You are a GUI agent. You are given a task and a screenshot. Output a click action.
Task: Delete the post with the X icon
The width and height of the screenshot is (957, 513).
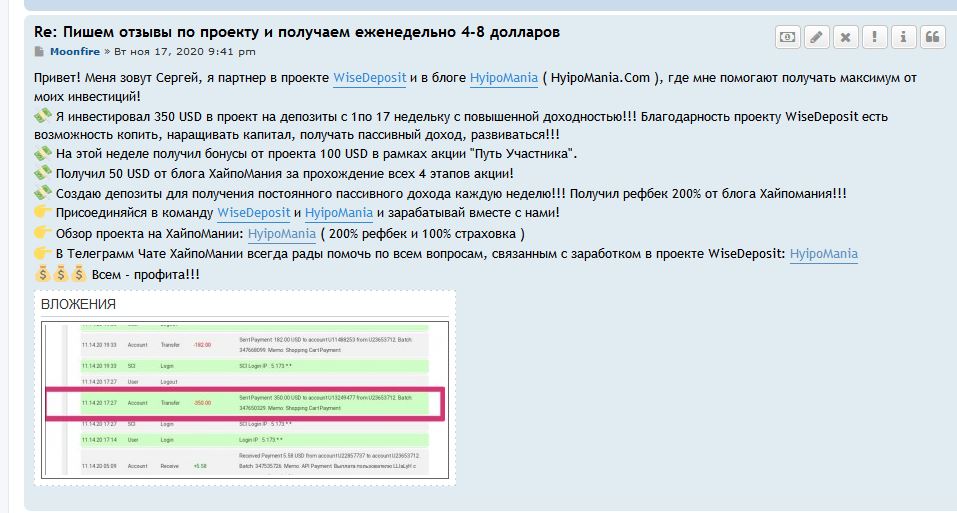pyautogui.click(x=846, y=37)
